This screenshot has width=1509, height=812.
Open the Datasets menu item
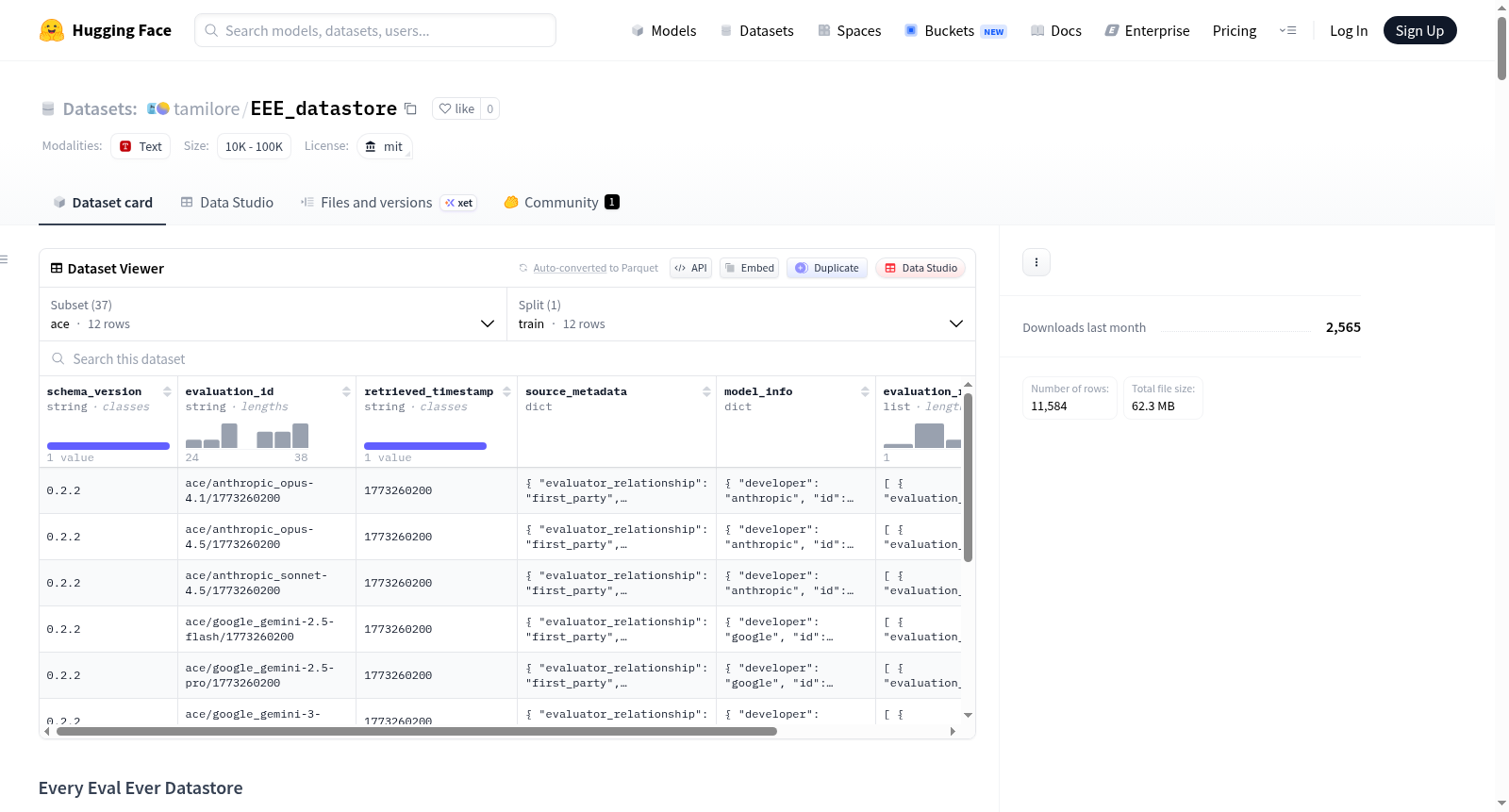pyautogui.click(x=757, y=30)
